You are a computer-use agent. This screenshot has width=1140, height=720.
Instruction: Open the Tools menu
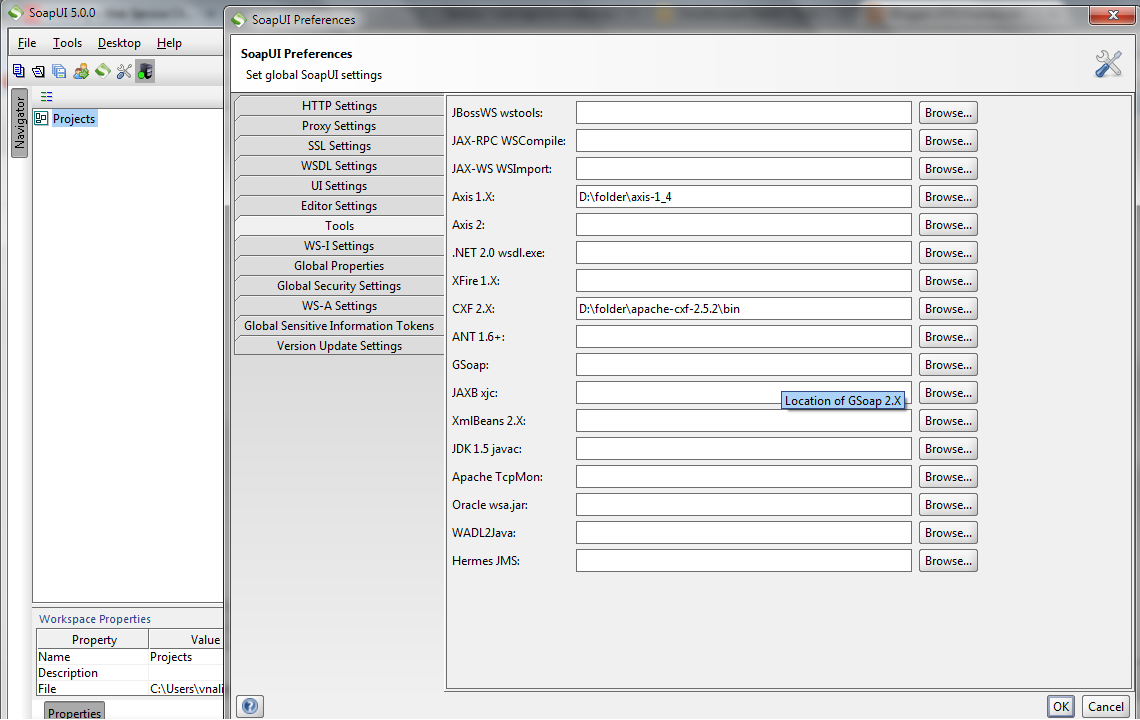pyautogui.click(x=66, y=43)
